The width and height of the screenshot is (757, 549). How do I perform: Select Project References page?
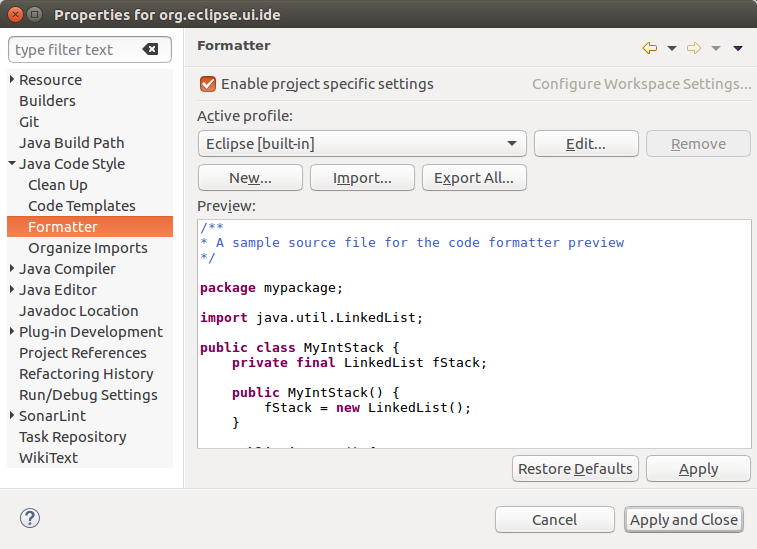tap(83, 352)
